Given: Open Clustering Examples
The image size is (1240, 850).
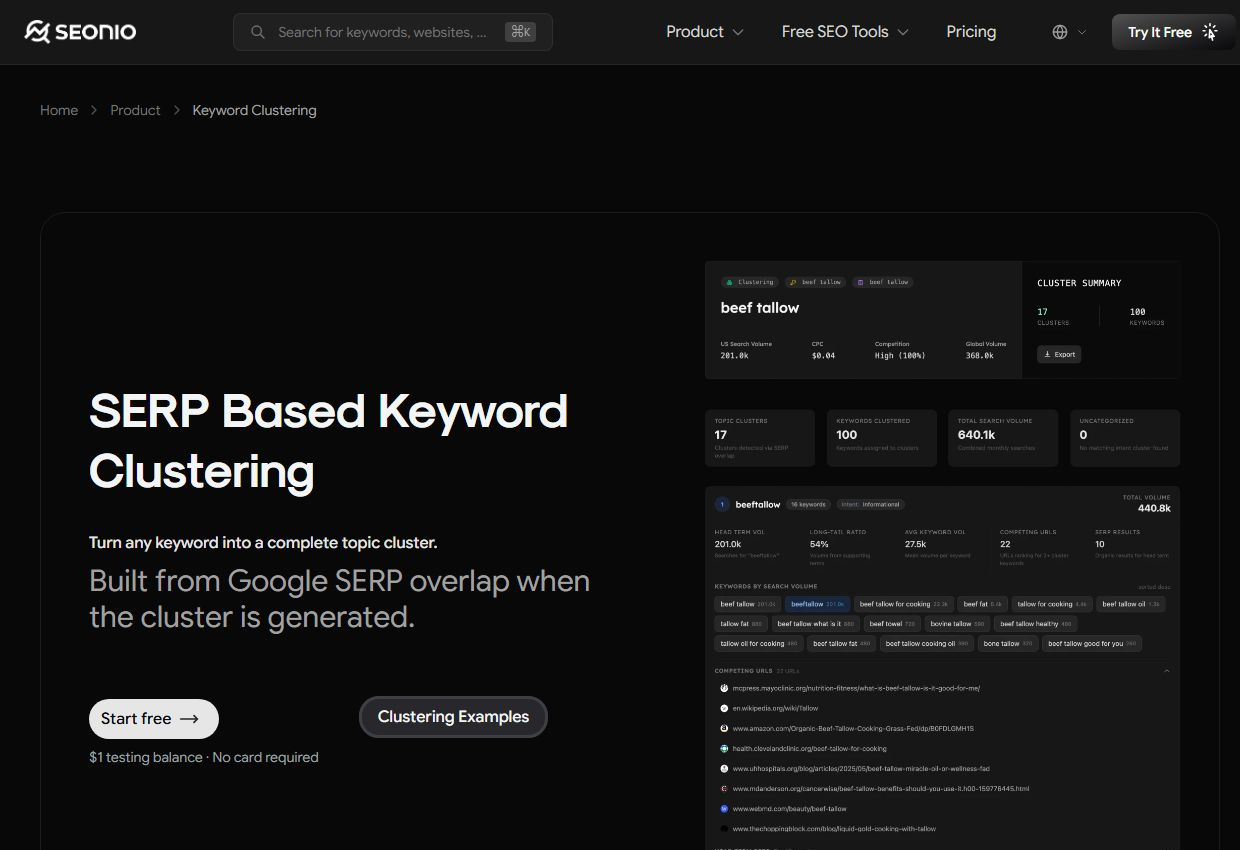Looking at the screenshot, I should [x=453, y=717].
